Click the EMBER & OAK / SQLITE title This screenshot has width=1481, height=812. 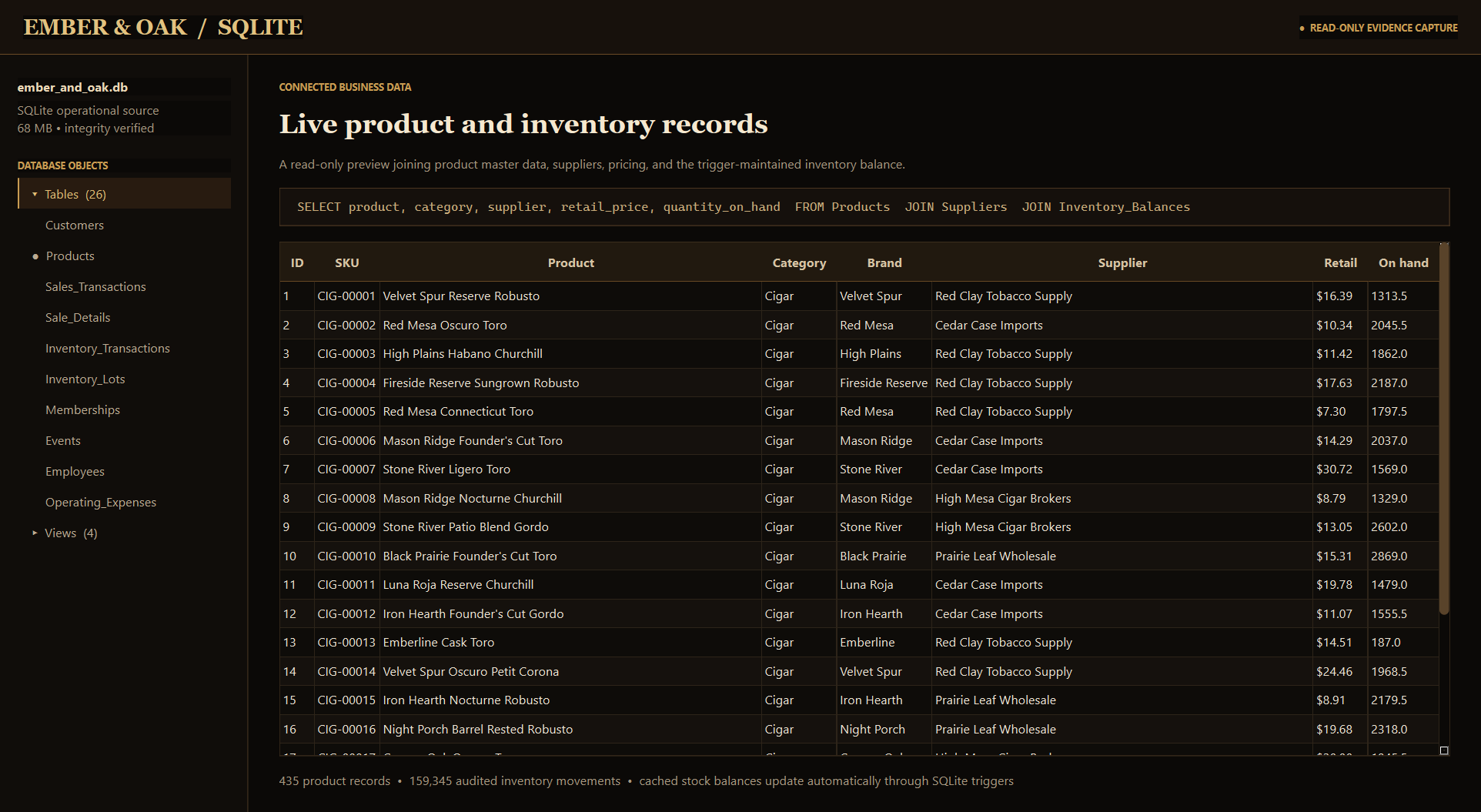163,27
